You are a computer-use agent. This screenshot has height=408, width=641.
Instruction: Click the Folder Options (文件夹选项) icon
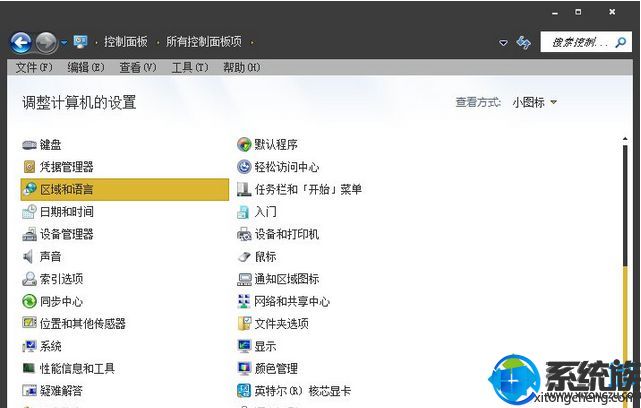pos(244,323)
